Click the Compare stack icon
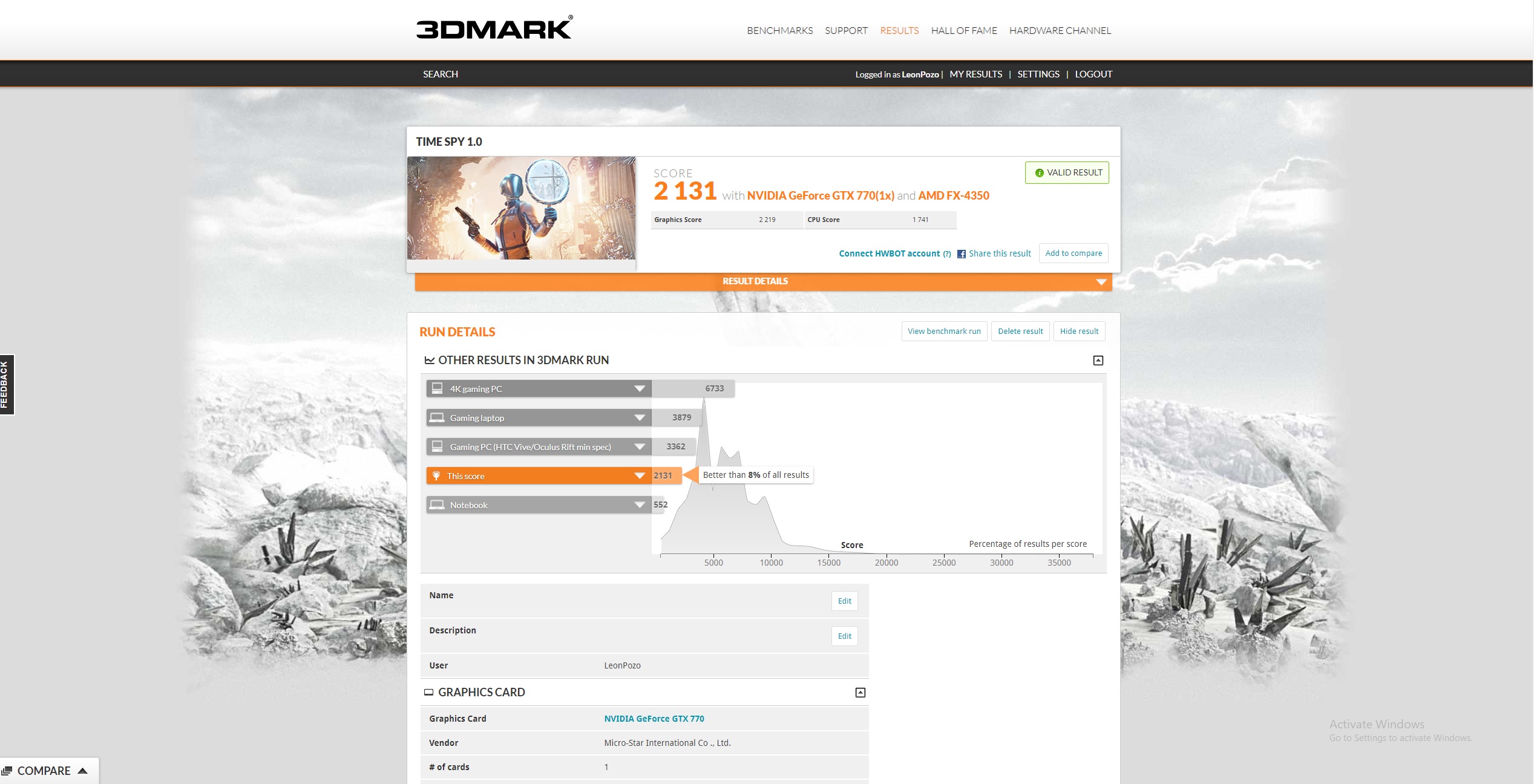 [7, 771]
